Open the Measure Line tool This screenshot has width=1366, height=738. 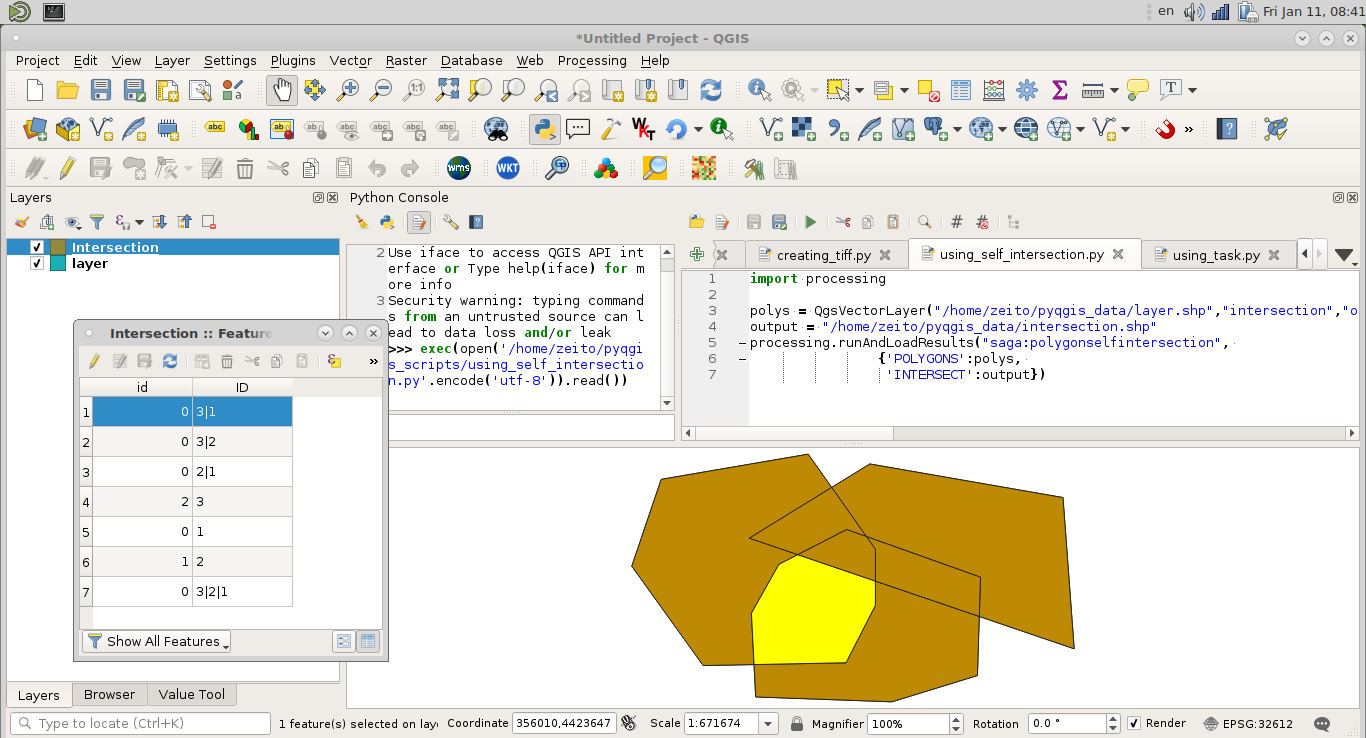(x=1092, y=90)
